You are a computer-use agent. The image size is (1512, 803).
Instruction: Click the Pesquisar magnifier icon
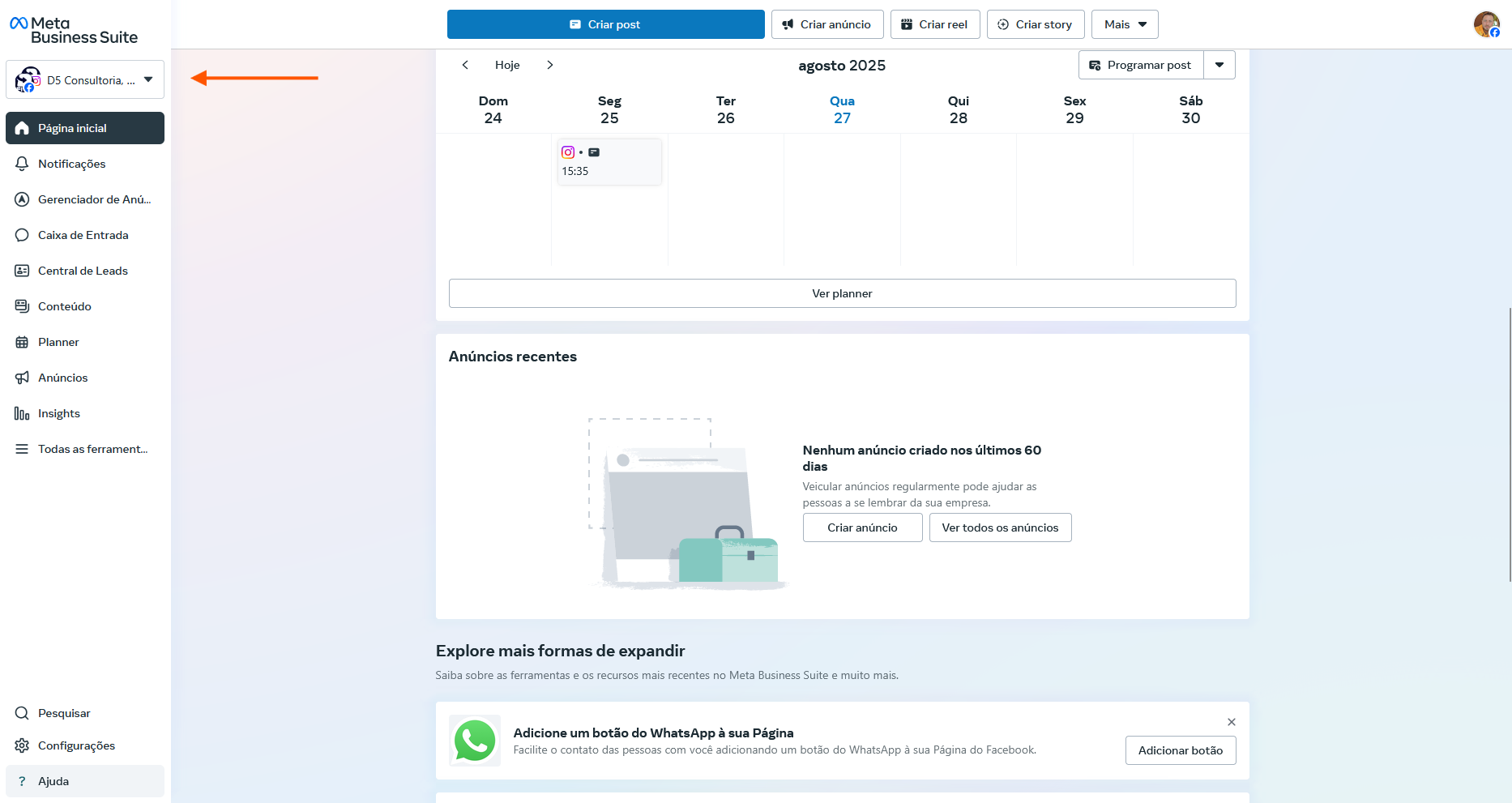[22, 713]
